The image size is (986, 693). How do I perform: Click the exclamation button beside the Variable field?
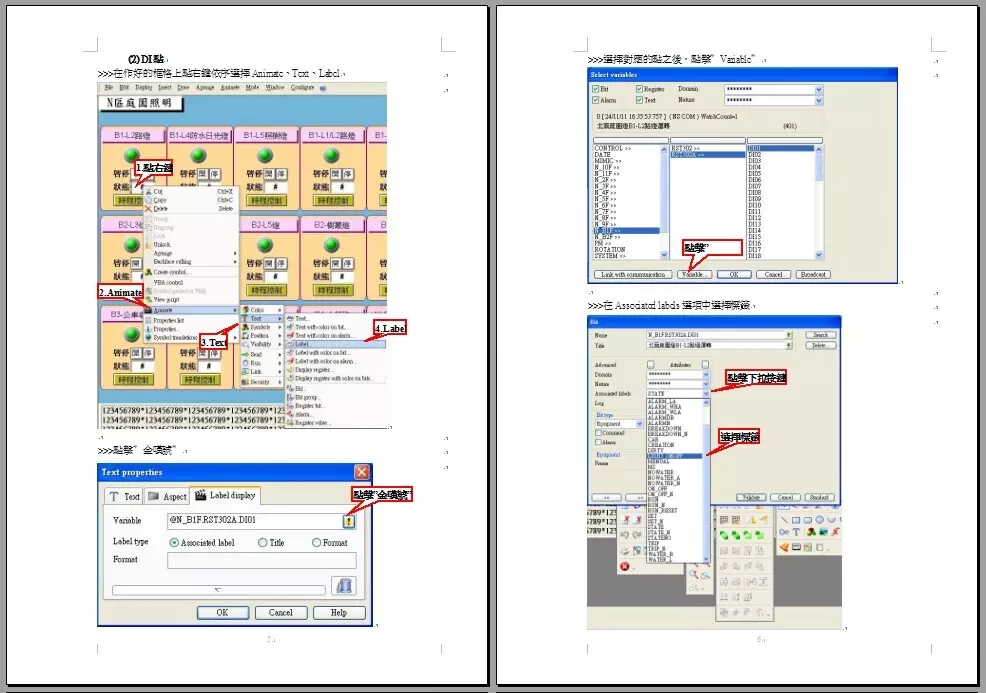(348, 520)
